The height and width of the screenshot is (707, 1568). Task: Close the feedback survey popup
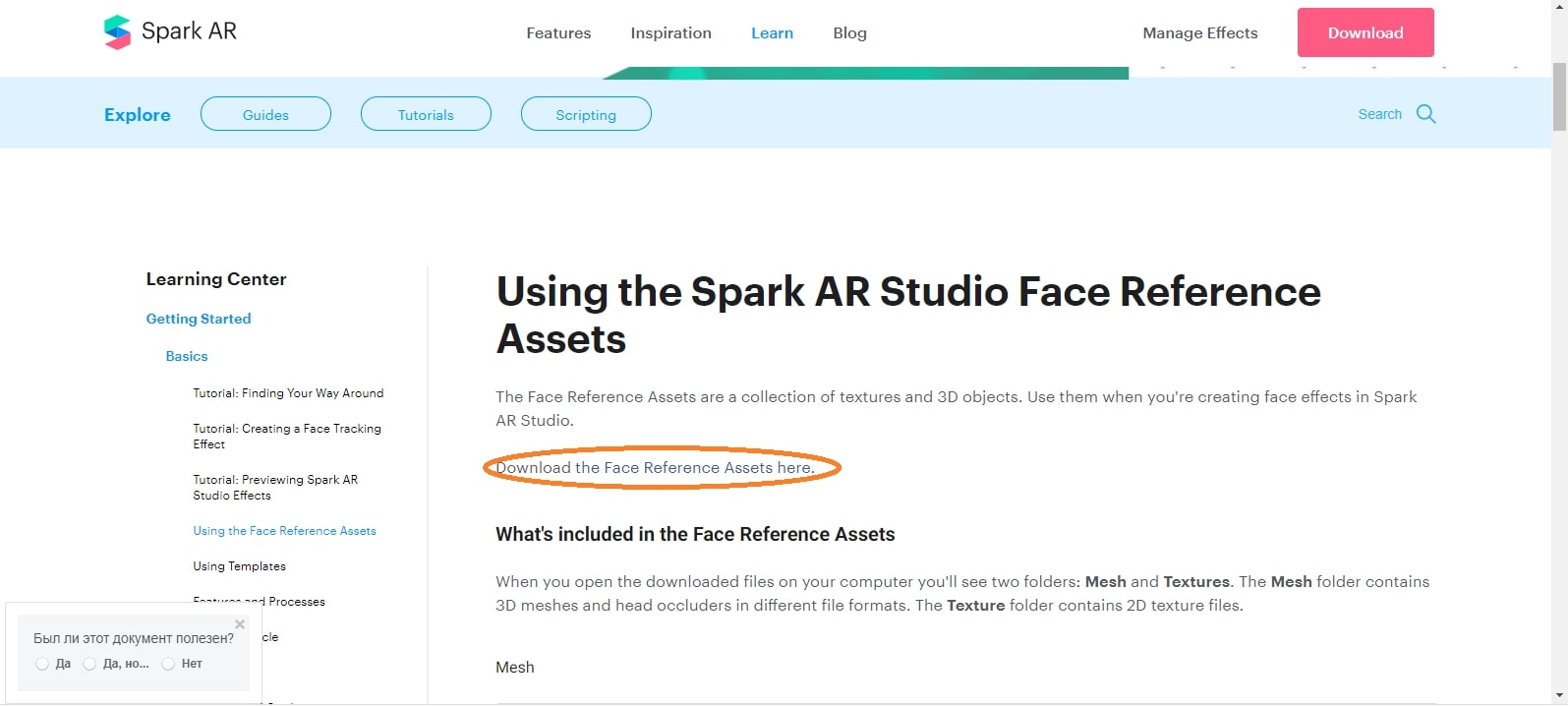point(240,624)
